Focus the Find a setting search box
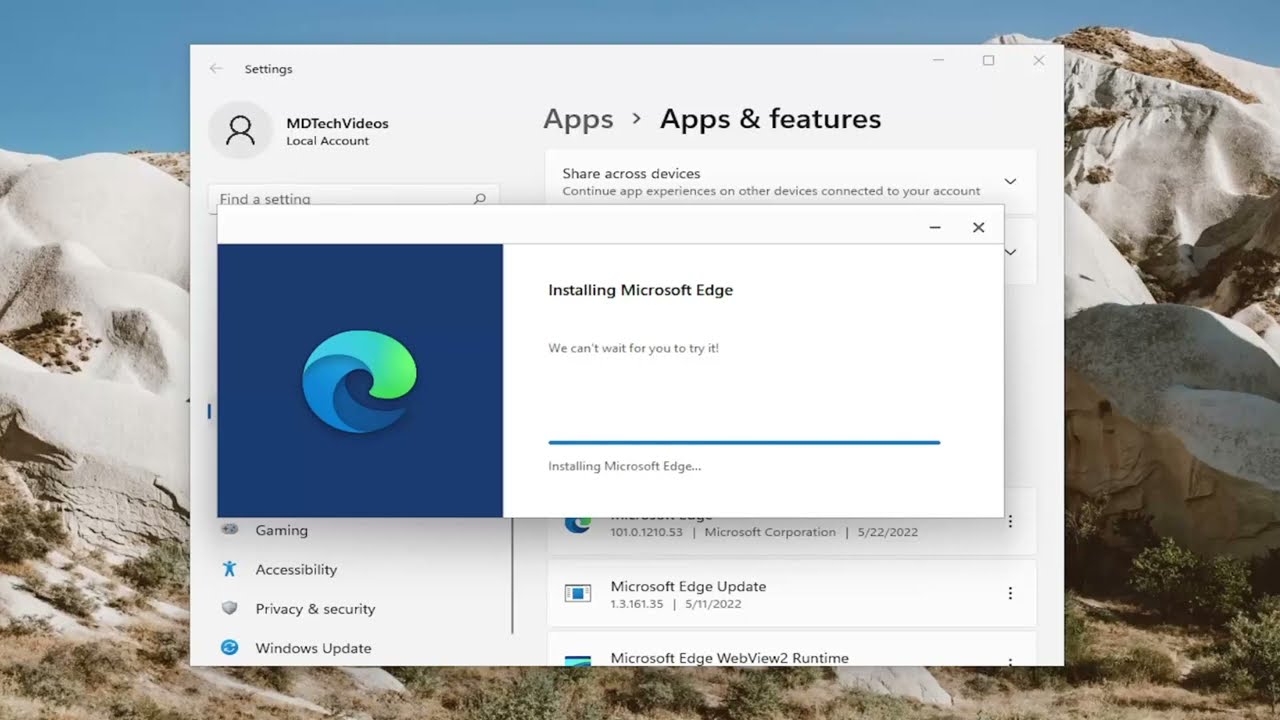Viewport: 1280px width, 720px height. (x=353, y=198)
